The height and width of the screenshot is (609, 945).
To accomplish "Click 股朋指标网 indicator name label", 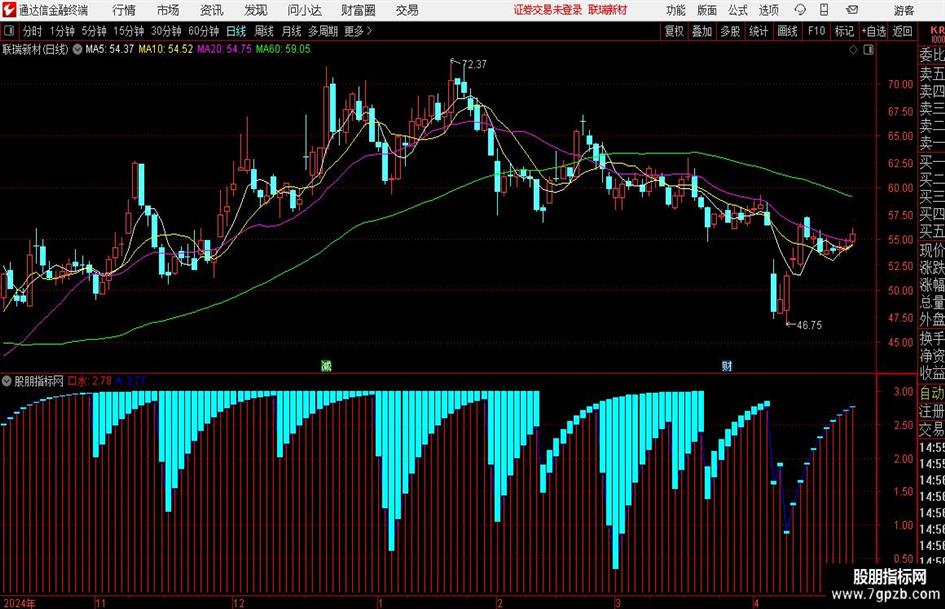I will [39, 381].
